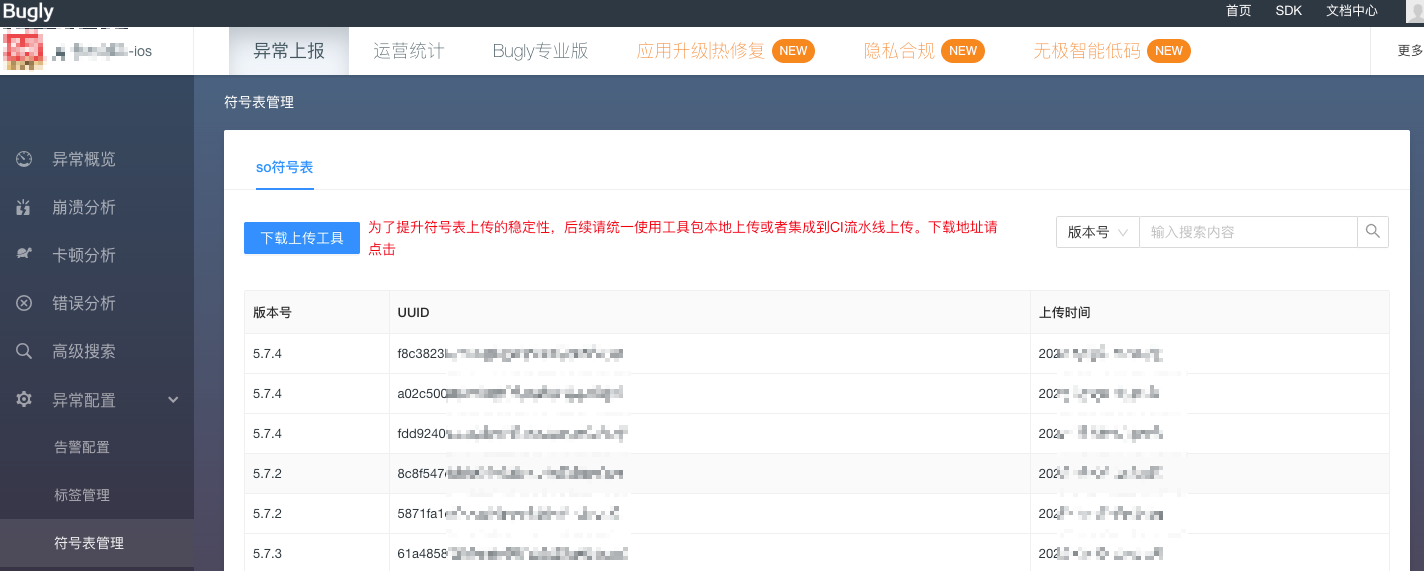Viewport: 1424px width, 571px height.
Task: Click the UUID starting with 8c8f547
Action: tap(511, 473)
